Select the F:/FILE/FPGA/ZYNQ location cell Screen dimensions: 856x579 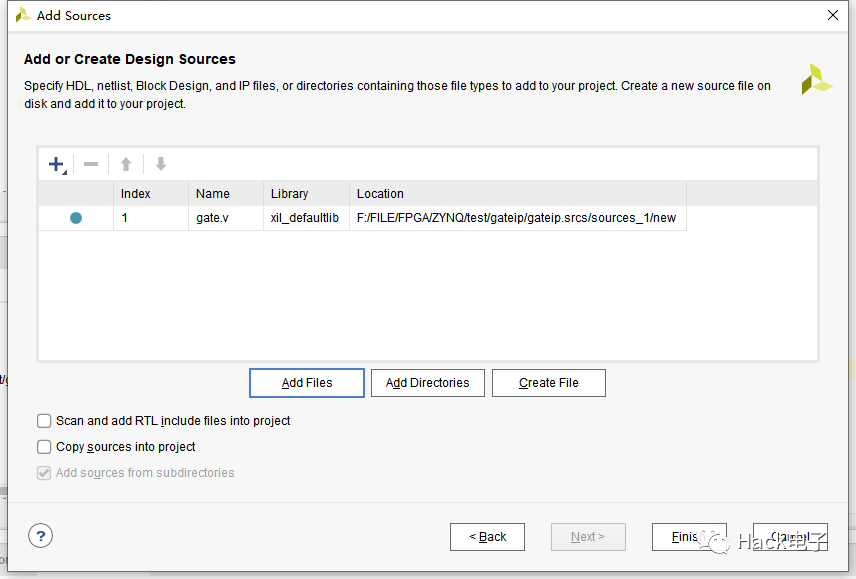click(518, 218)
